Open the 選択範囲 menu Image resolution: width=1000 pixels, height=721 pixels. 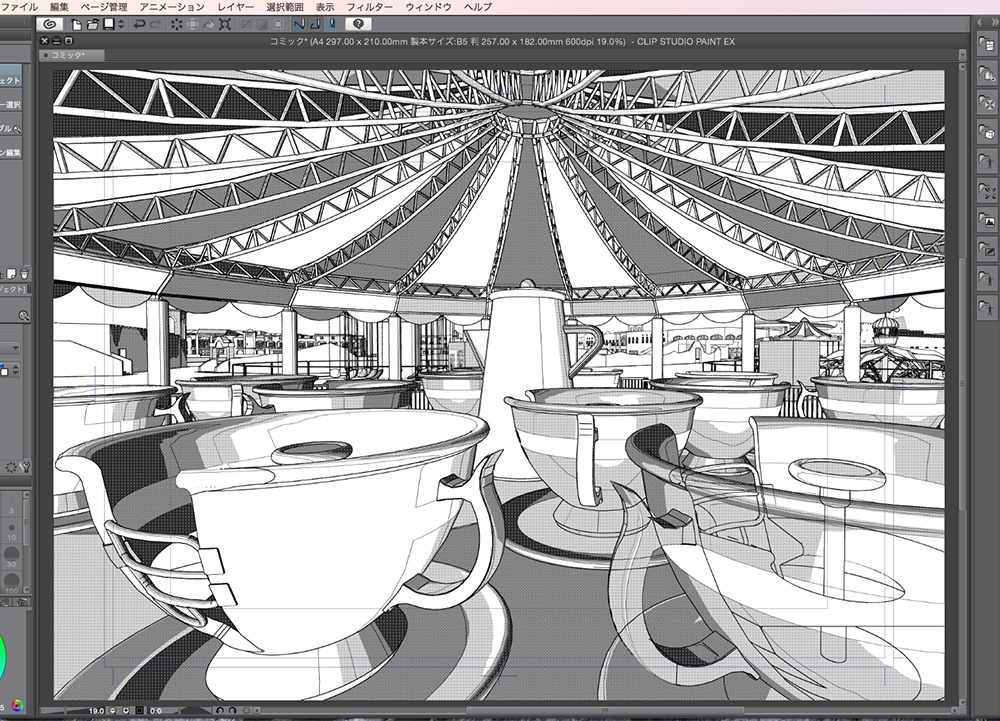[x=284, y=7]
